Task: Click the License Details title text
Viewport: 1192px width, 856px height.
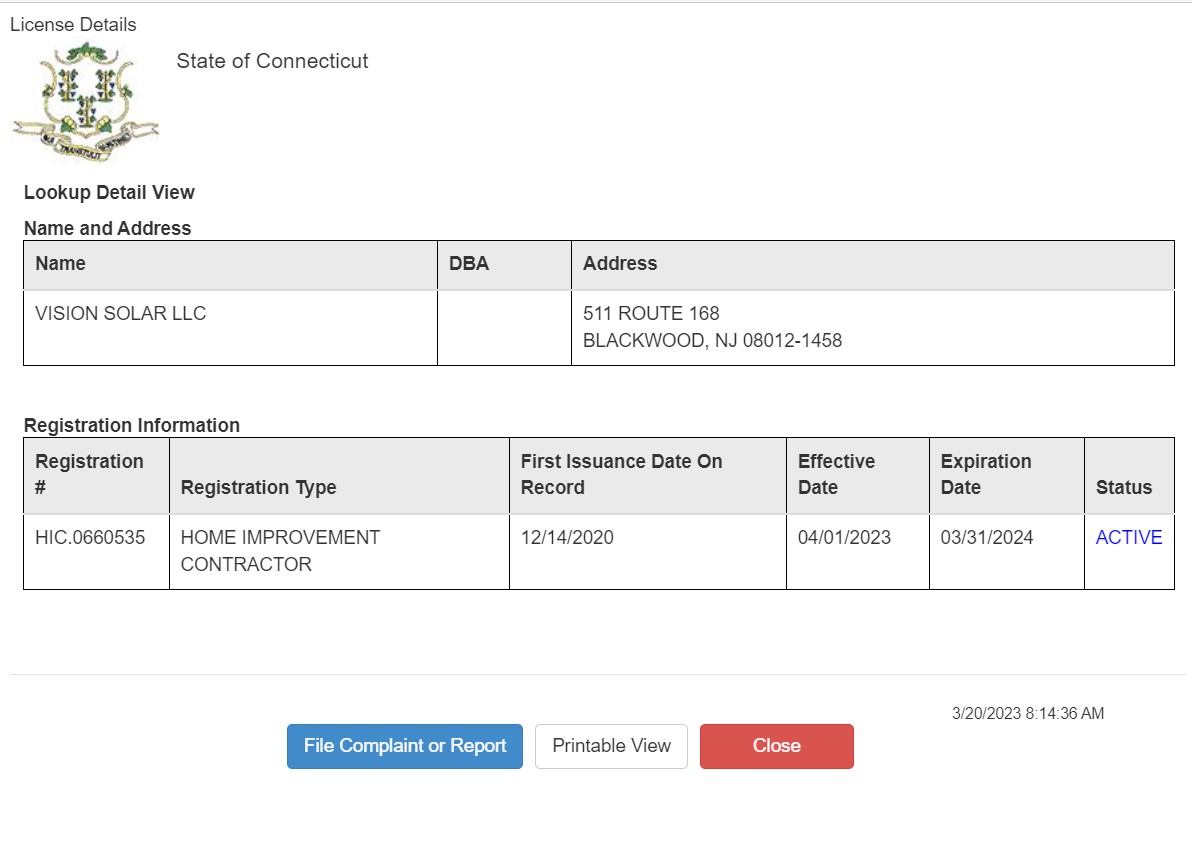Action: [73, 25]
